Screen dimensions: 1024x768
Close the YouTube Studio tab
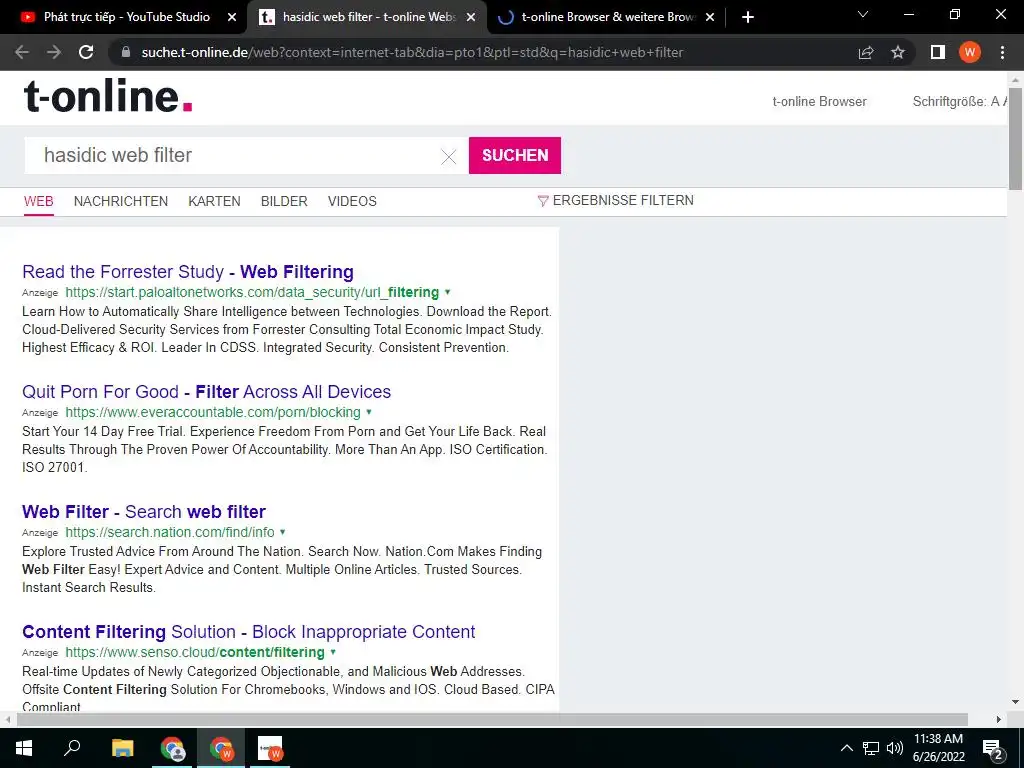tap(232, 18)
